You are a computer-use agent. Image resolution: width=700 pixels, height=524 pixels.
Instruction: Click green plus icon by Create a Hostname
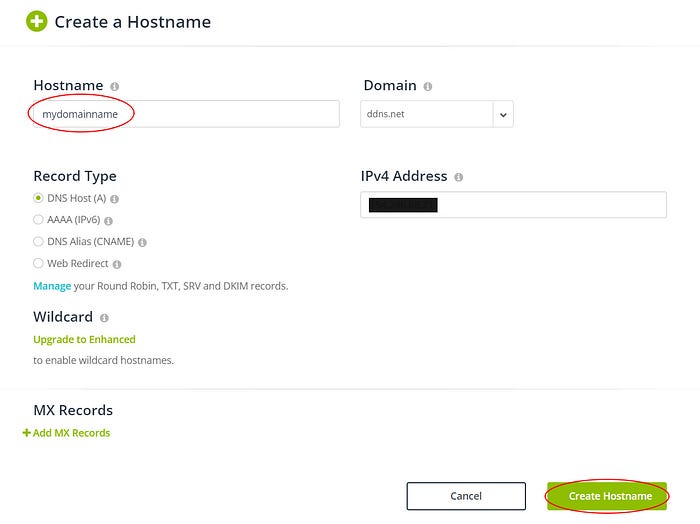(x=37, y=21)
